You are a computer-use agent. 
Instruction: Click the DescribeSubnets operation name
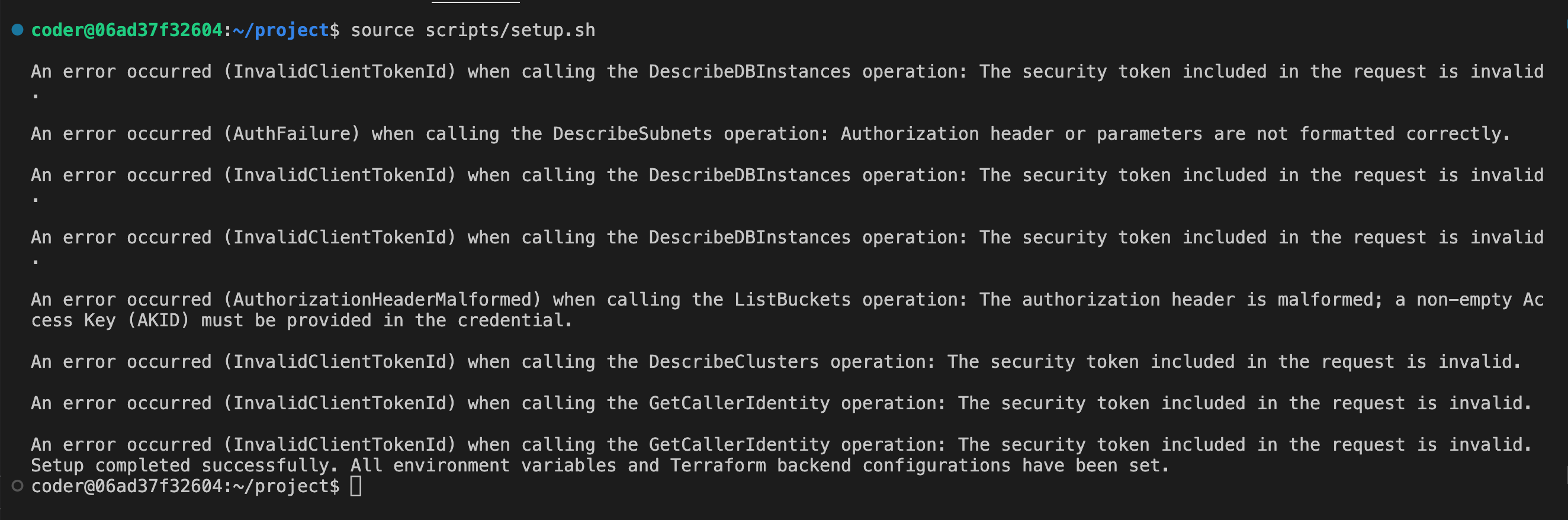[x=632, y=133]
